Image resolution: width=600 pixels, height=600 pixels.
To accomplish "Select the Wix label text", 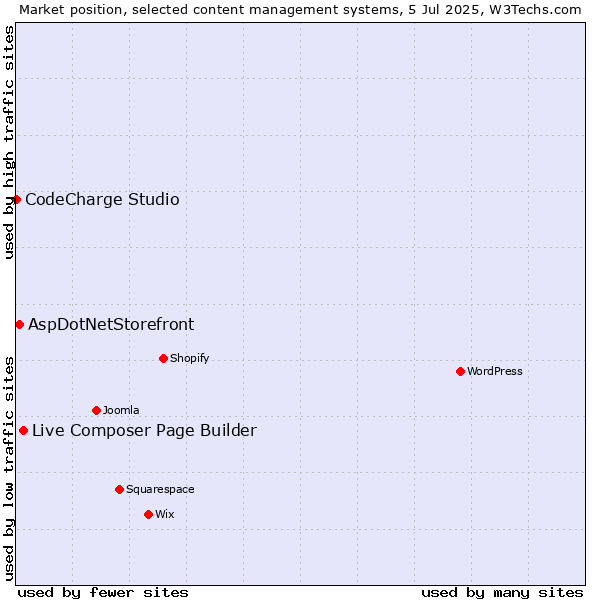I will pos(165,515).
